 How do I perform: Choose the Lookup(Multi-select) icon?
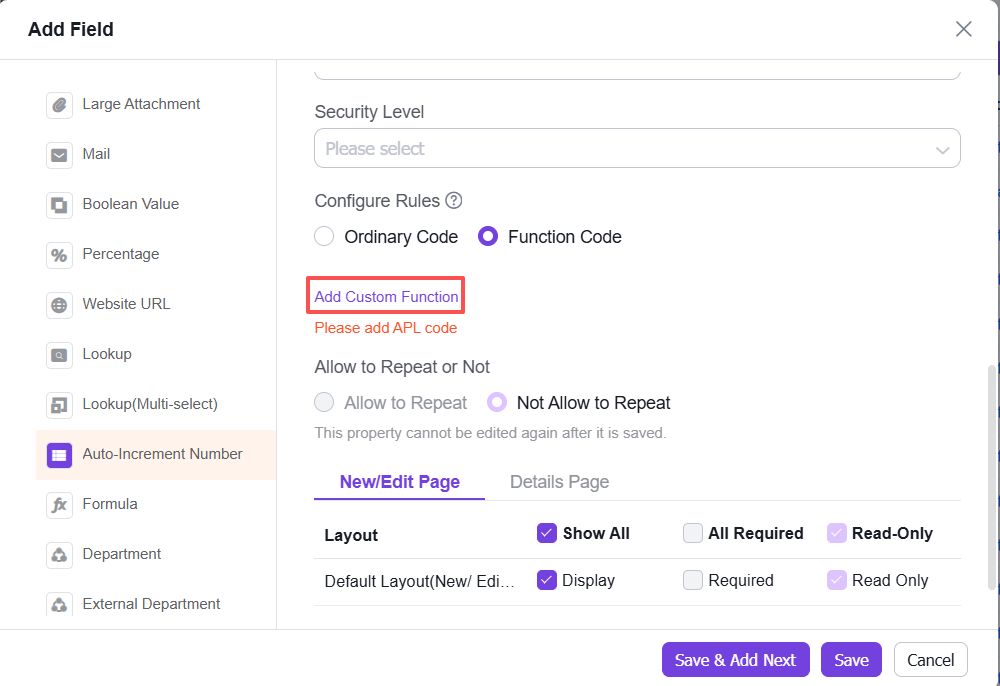click(x=59, y=405)
